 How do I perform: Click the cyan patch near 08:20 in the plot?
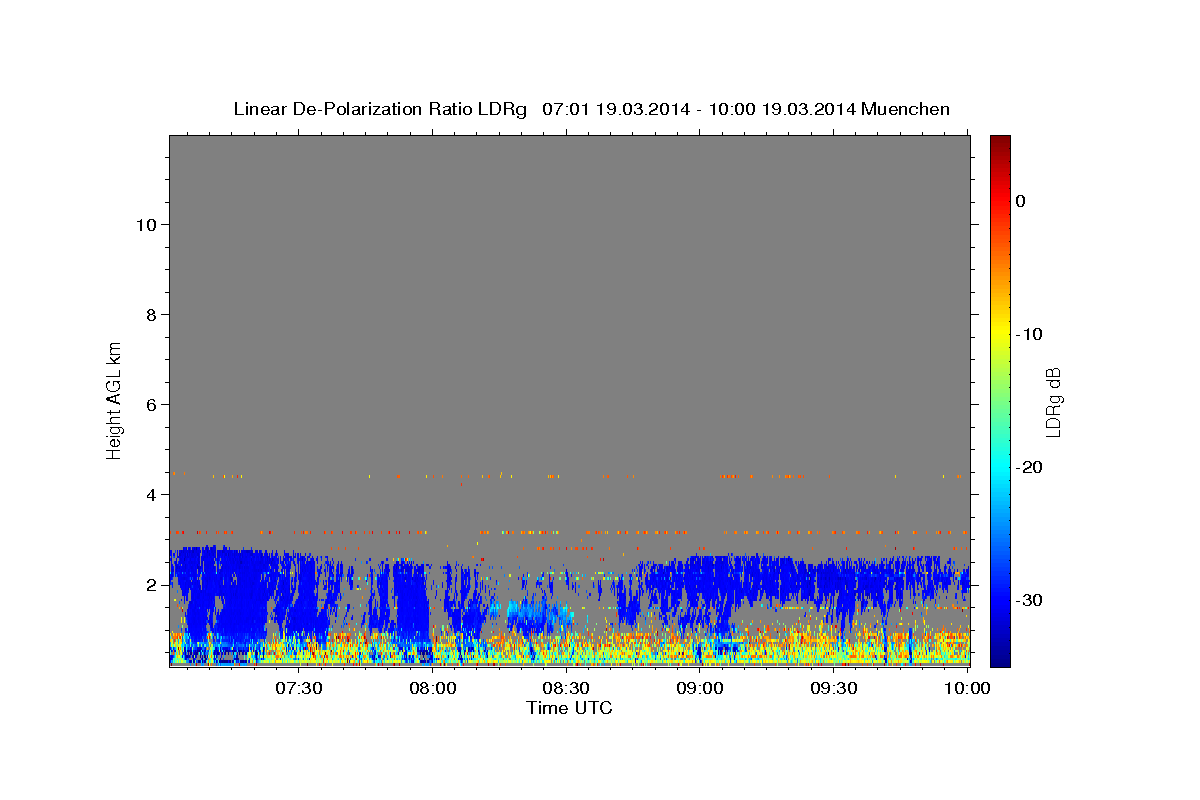530,613
